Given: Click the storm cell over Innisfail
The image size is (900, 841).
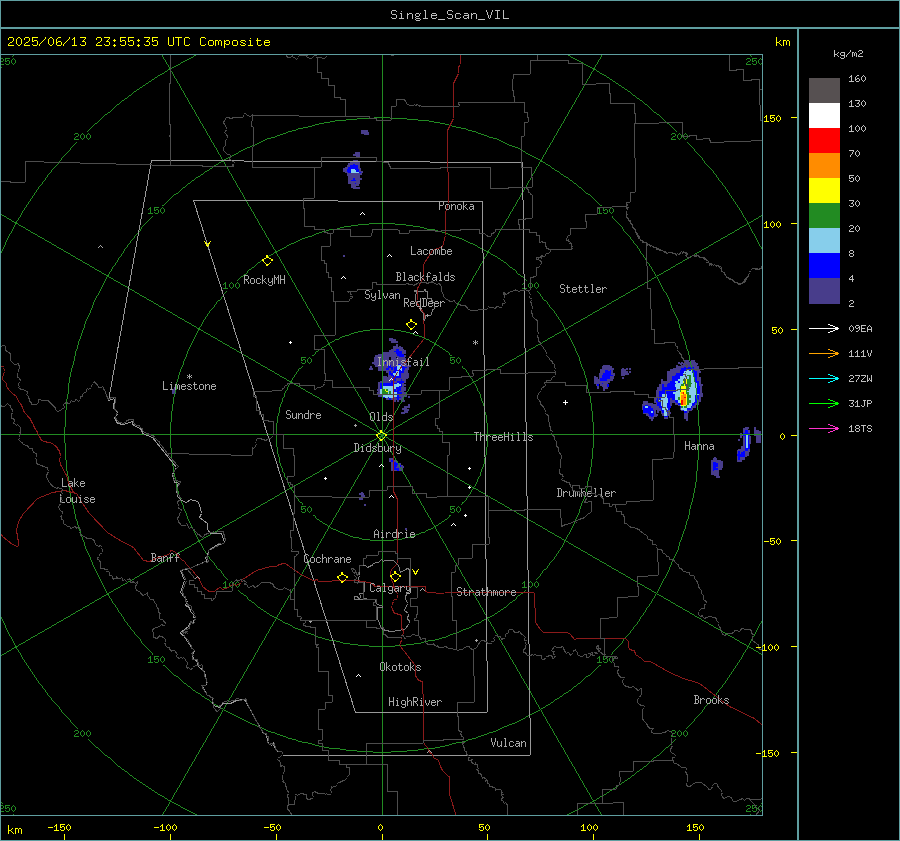Looking at the screenshot, I should (x=391, y=371).
